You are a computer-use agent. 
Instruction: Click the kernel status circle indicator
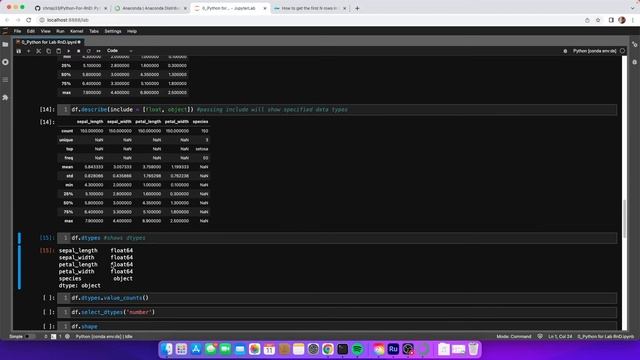[622, 51]
